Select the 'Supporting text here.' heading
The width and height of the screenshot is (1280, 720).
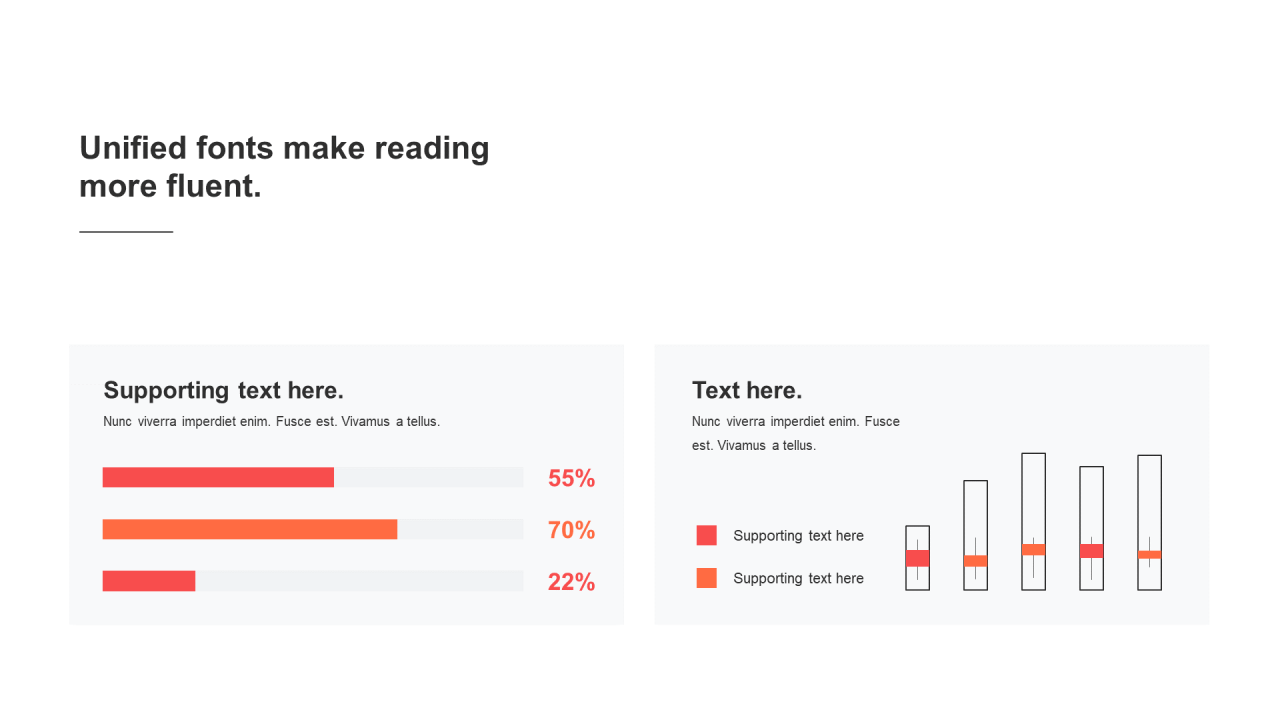pyautogui.click(x=224, y=390)
